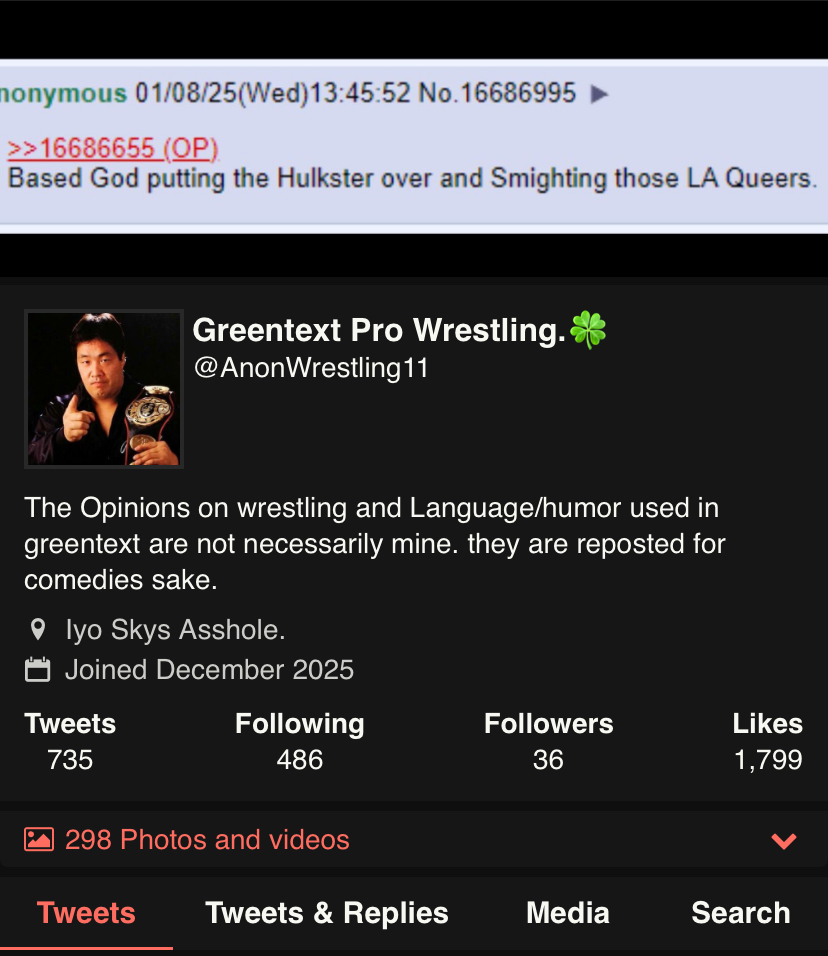This screenshot has width=828, height=956.
Task: Expand the photos and videos chevron
Action: pyautogui.click(x=783, y=841)
